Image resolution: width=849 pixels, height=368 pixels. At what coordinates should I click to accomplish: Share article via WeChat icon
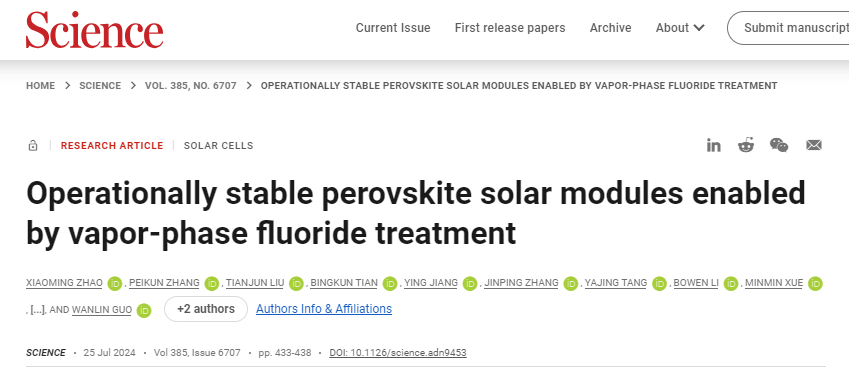click(x=779, y=145)
